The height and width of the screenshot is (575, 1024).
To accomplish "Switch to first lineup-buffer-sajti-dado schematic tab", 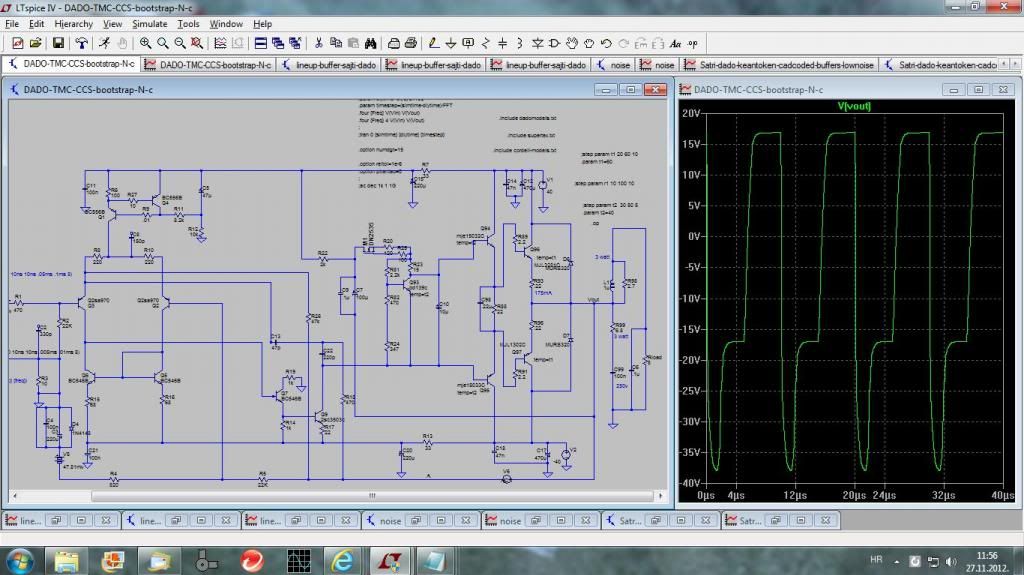I will coord(330,65).
